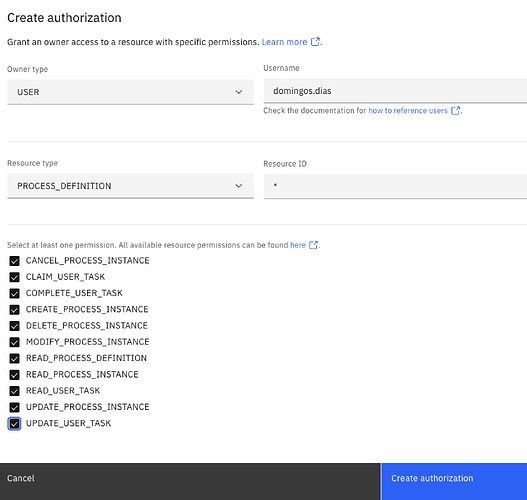527x500 pixels.
Task: Open the Resource type PROCESS_DEFINITION dropdown
Action: [130, 186]
